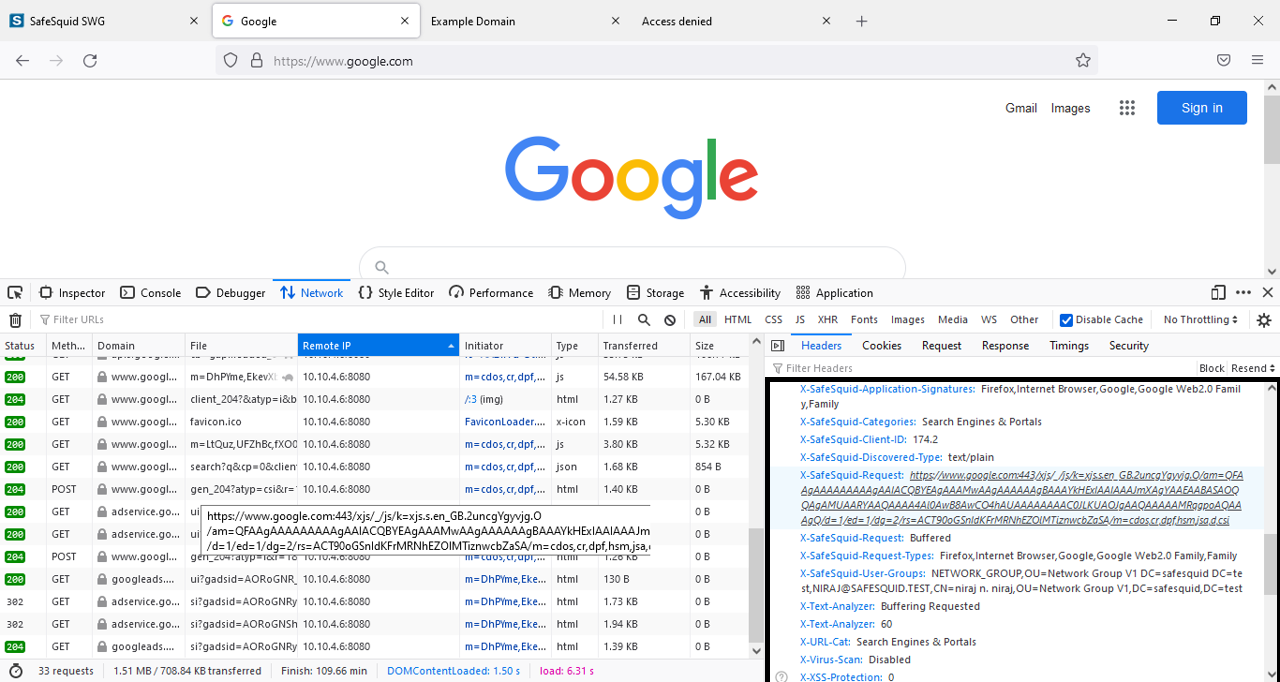Open the network search magnifier
1280x682 pixels.
pos(644,320)
